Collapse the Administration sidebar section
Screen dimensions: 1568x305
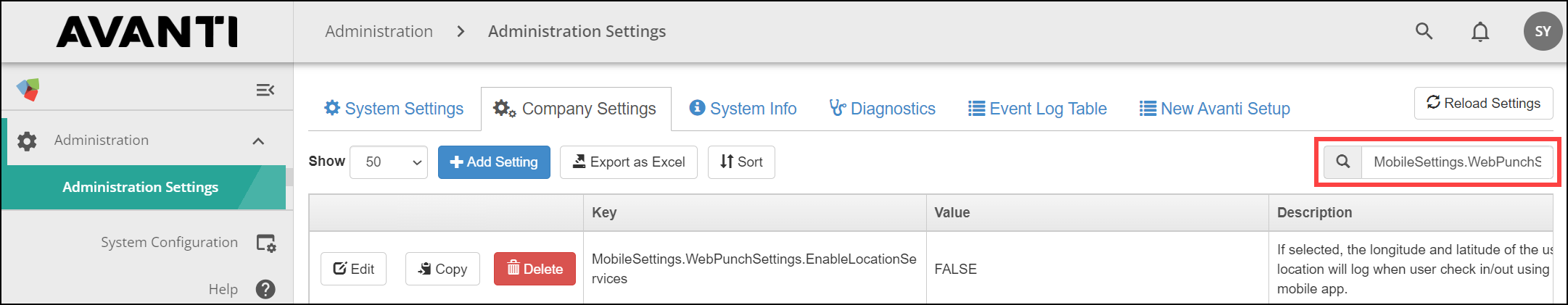[x=258, y=141]
